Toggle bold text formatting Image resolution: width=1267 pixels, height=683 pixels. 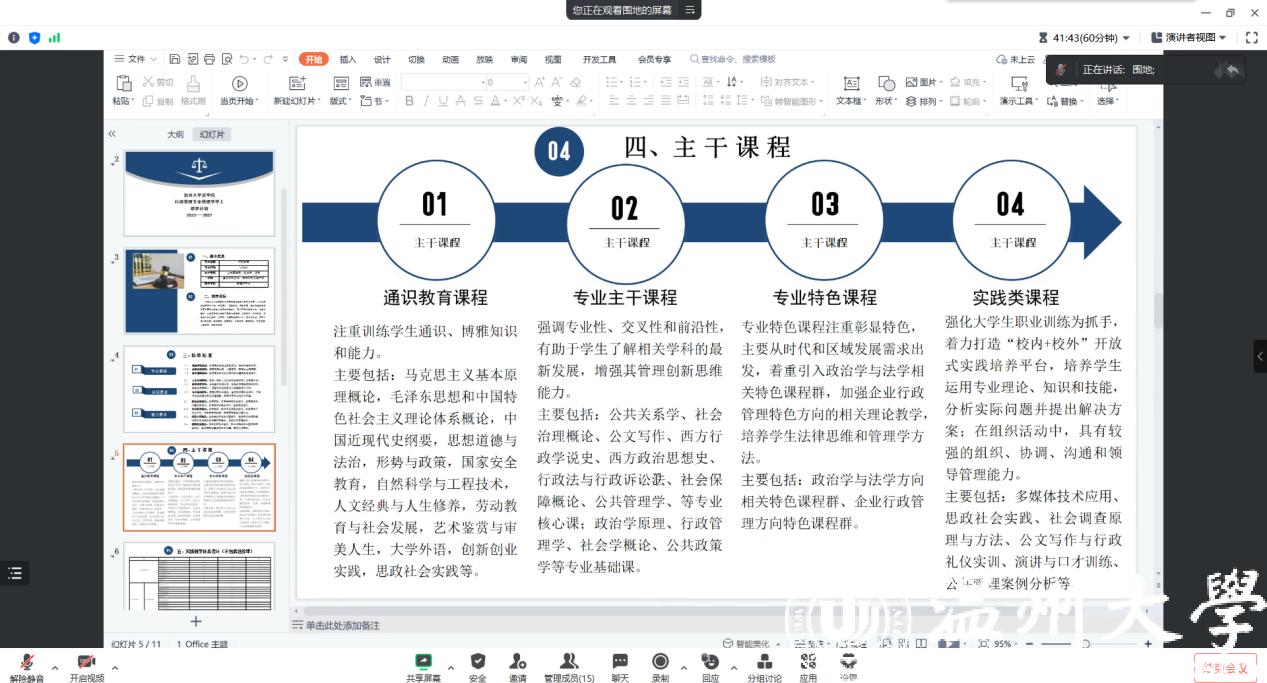pos(409,101)
